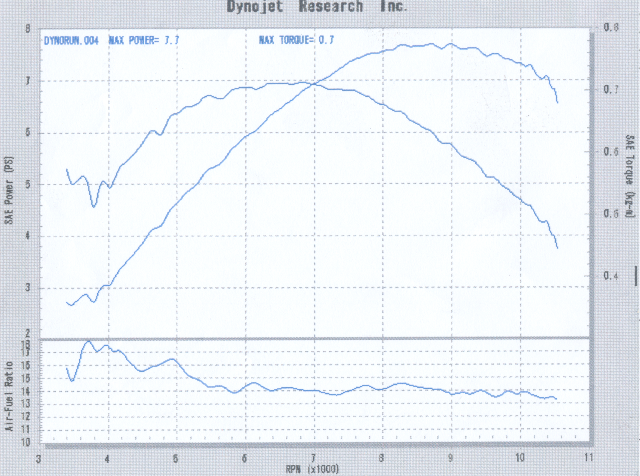Click the 'RPM (x1000)' axis label

click(312, 469)
